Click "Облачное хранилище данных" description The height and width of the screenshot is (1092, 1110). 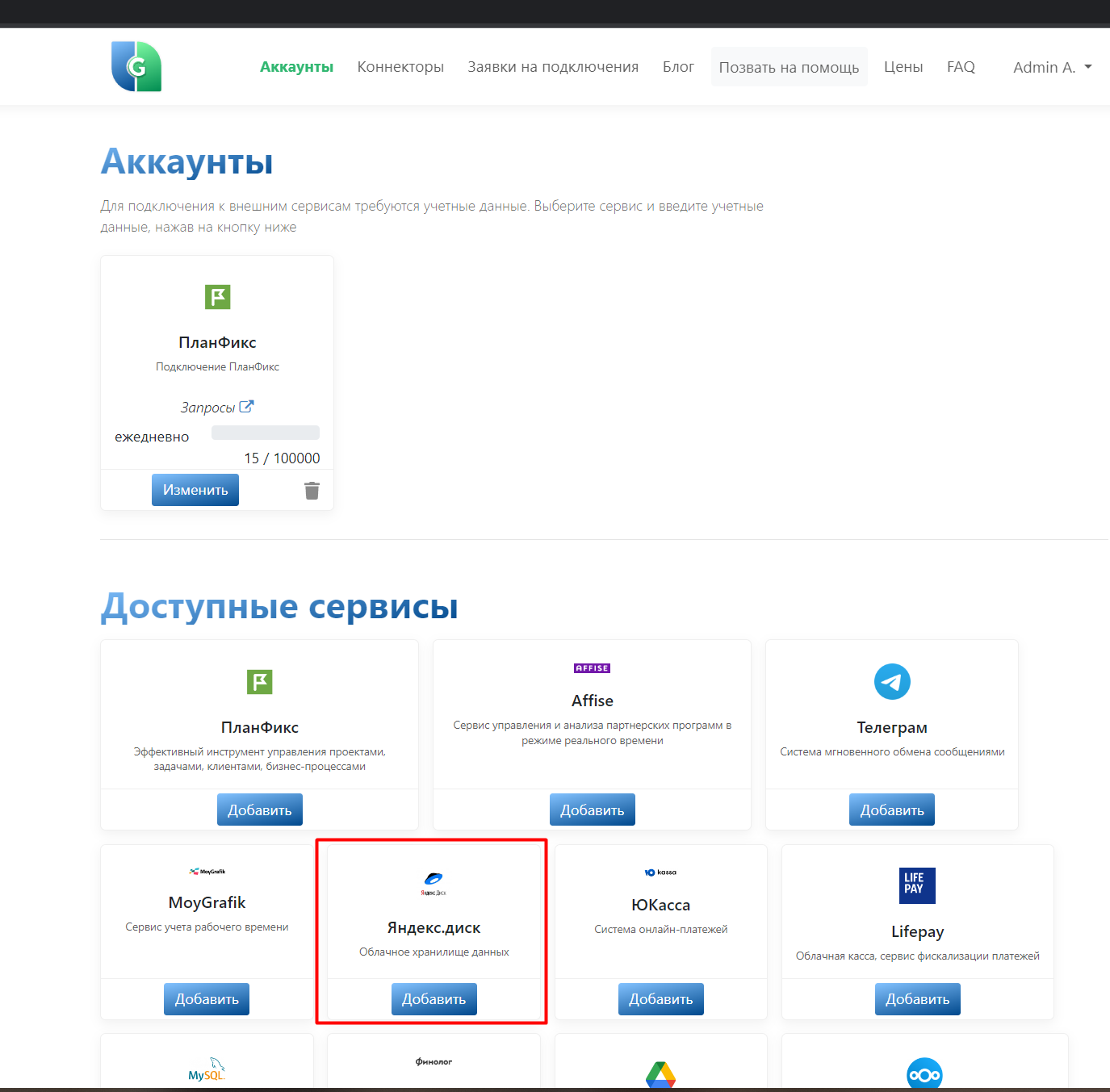click(x=434, y=952)
